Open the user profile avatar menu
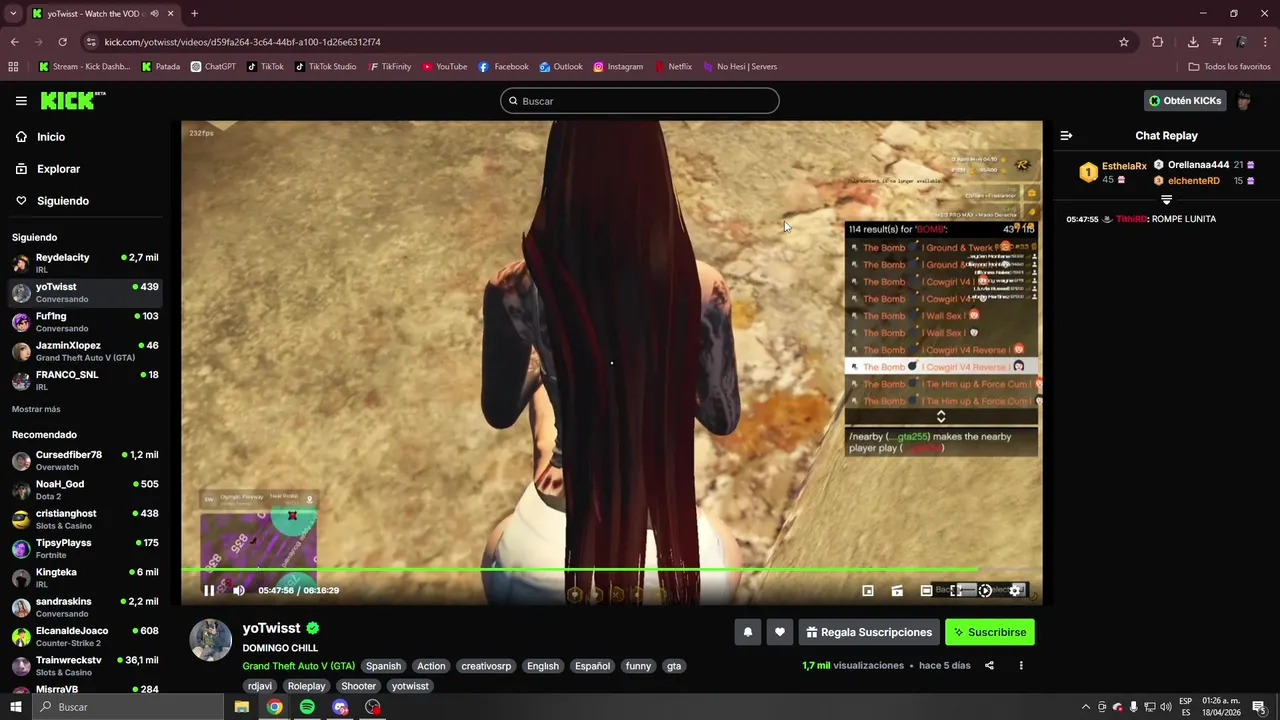The height and width of the screenshot is (720, 1280). 1244,101
